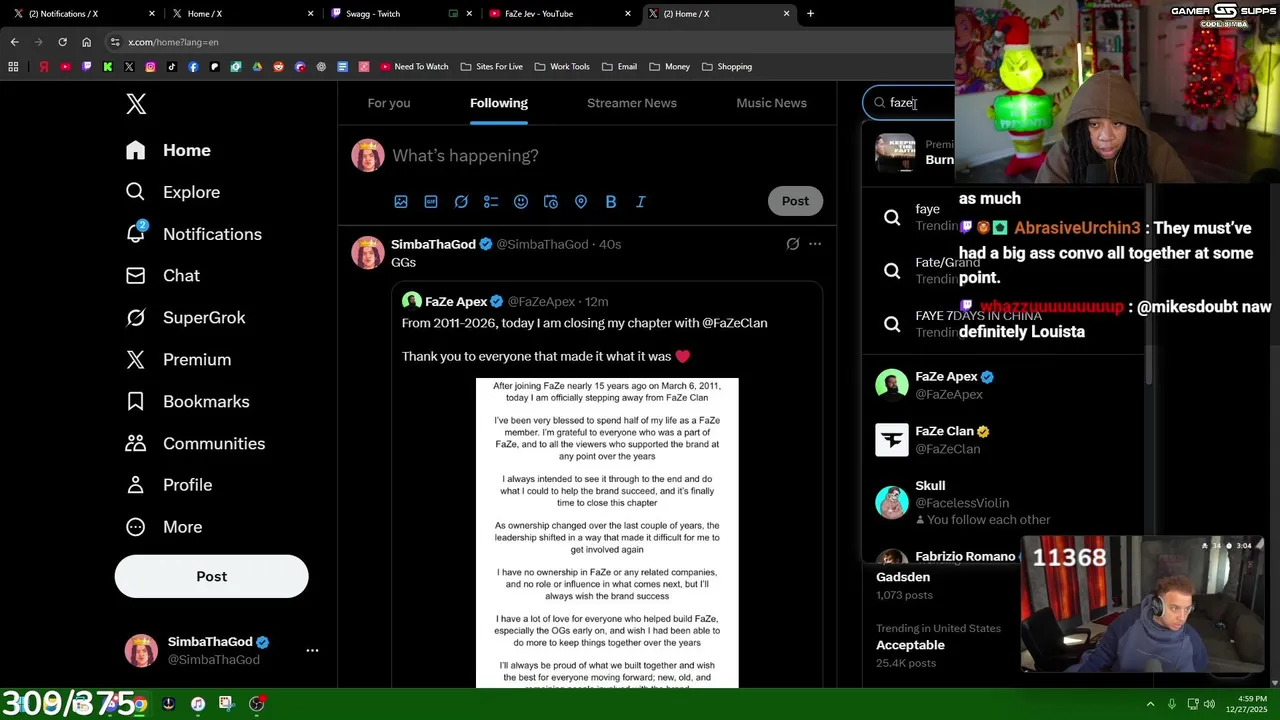Viewport: 1280px width, 720px height.
Task: Click the large Post button in sidebar
Action: [x=212, y=577]
